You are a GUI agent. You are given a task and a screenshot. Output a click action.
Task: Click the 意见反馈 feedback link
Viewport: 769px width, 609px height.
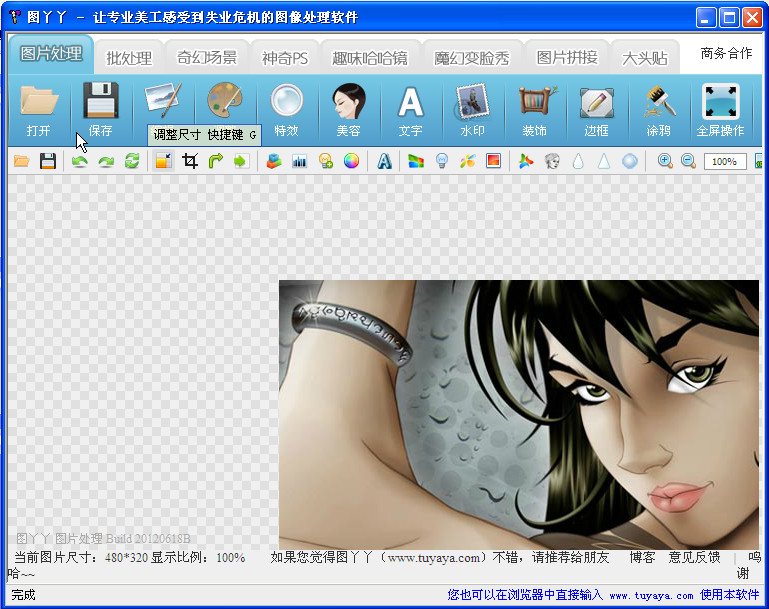tap(694, 558)
